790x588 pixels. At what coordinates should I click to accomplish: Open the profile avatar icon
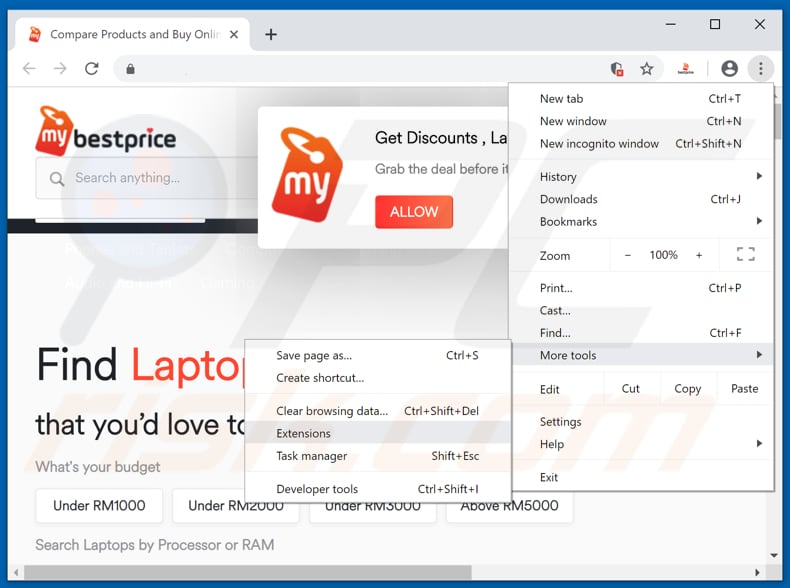click(729, 69)
